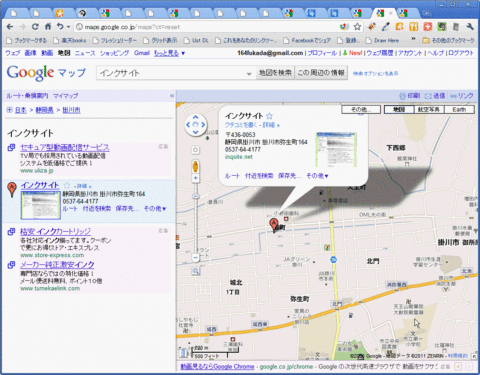Open the セキュア型動画配信サービス ad link
This screenshot has height=375, width=480.
[65, 147]
